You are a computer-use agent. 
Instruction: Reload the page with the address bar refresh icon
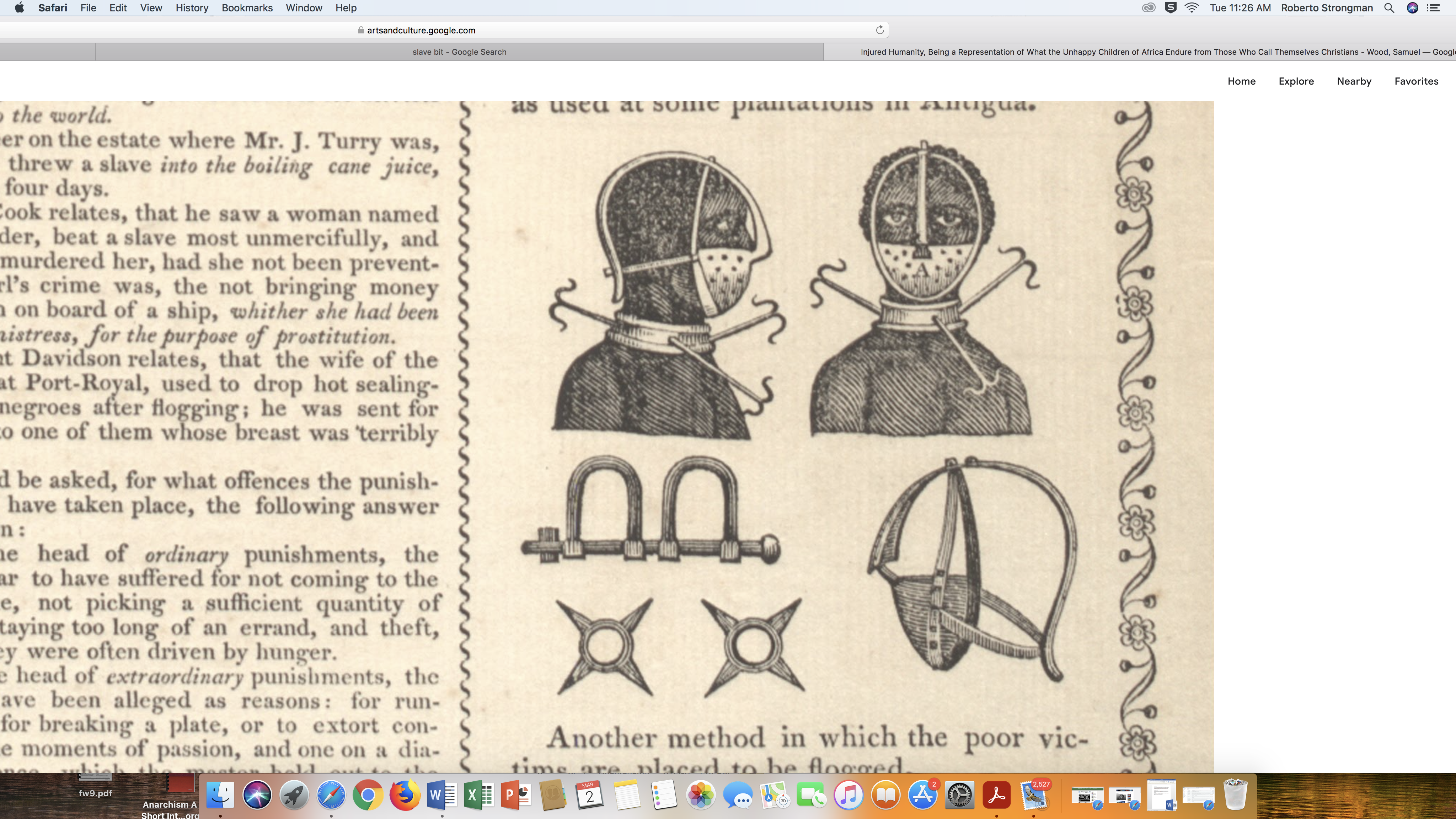click(879, 30)
